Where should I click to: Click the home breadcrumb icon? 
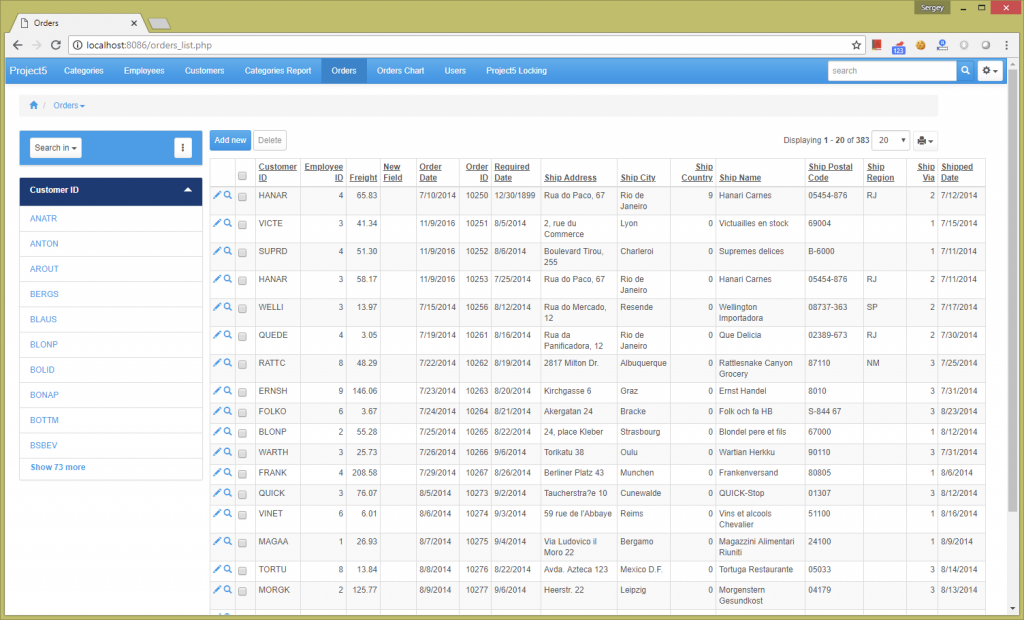[x=33, y=105]
